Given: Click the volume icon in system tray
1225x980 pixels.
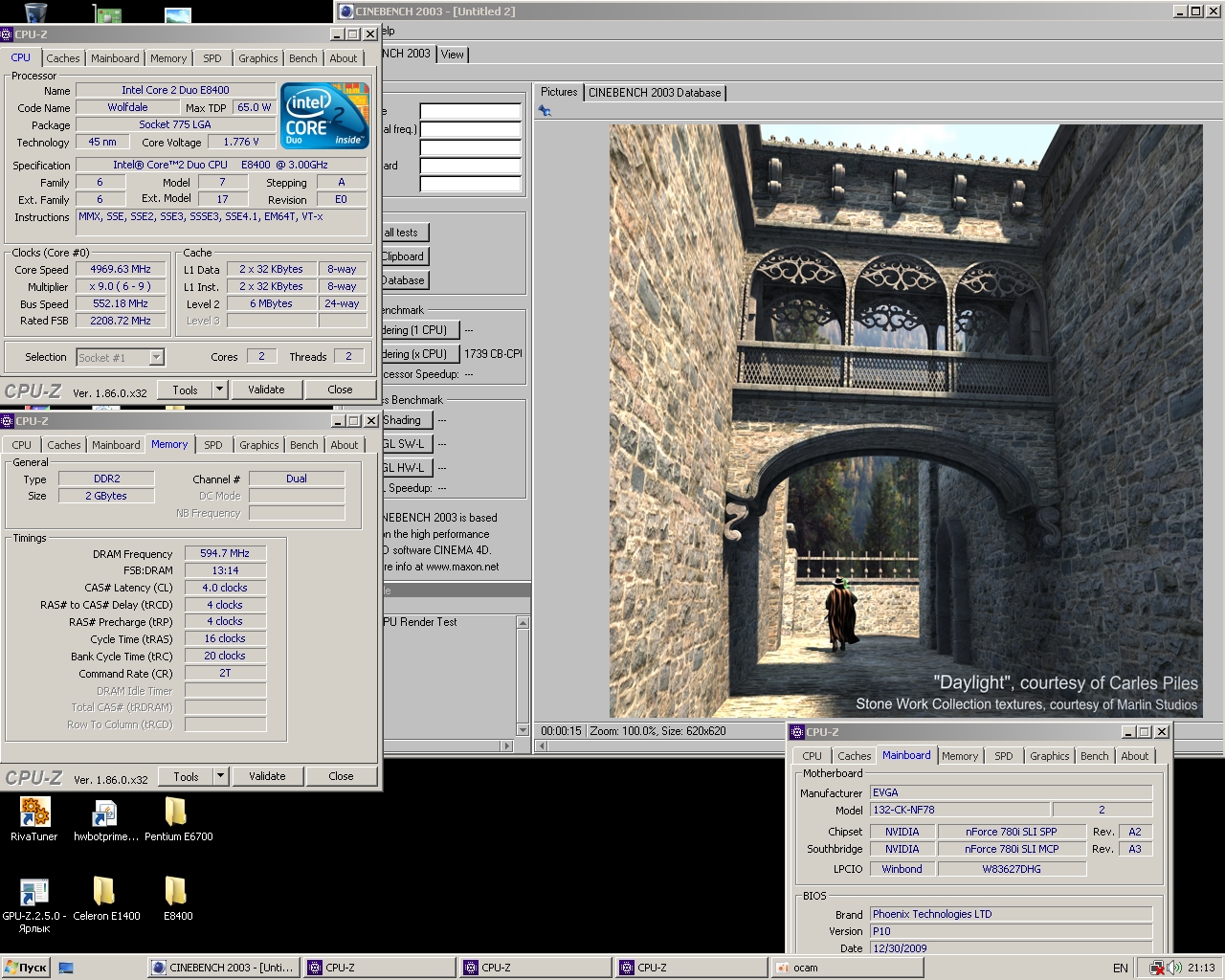Looking at the screenshot, I should point(1173,969).
